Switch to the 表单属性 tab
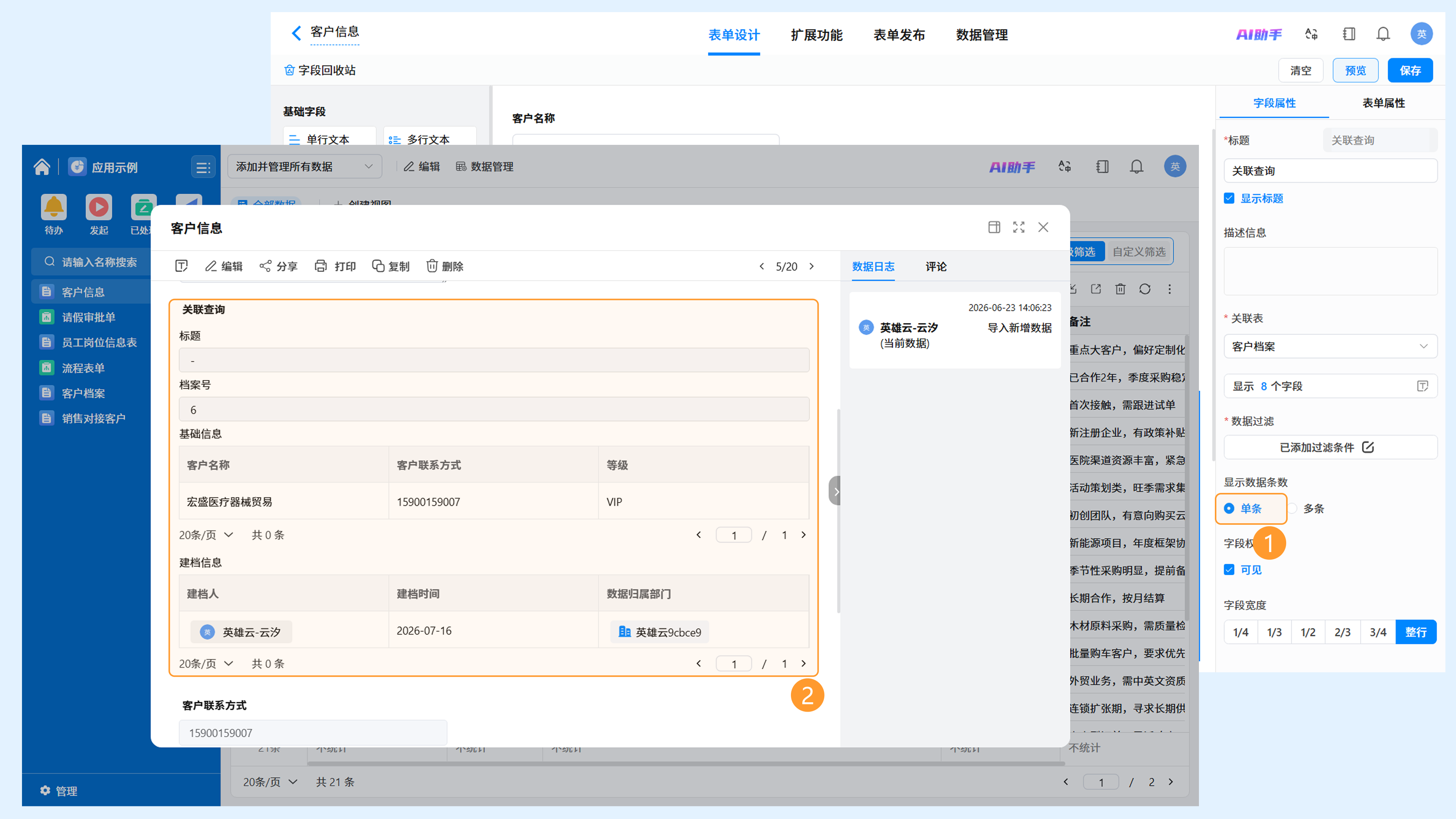The height and width of the screenshot is (819, 1456). point(1383,103)
